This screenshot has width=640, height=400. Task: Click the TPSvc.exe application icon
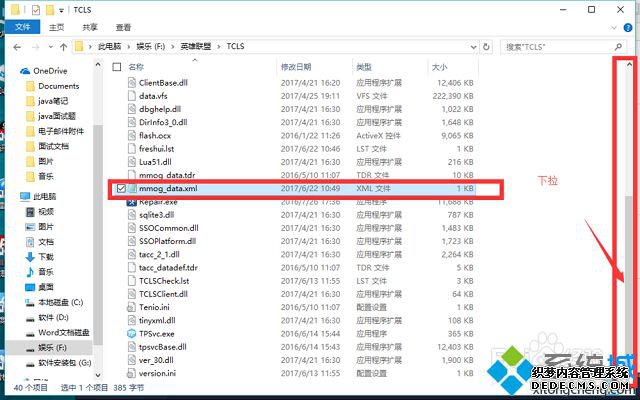click(131, 334)
